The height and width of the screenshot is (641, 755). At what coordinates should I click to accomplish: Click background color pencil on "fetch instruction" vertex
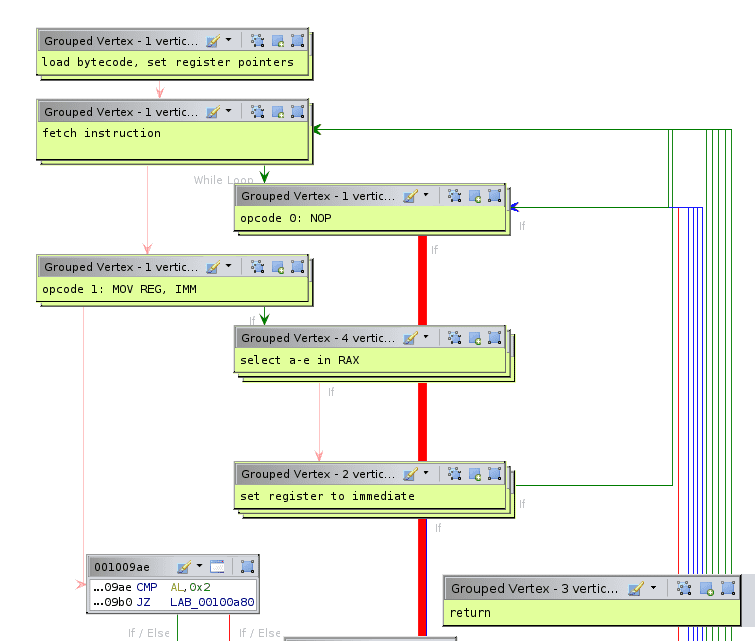point(212,113)
